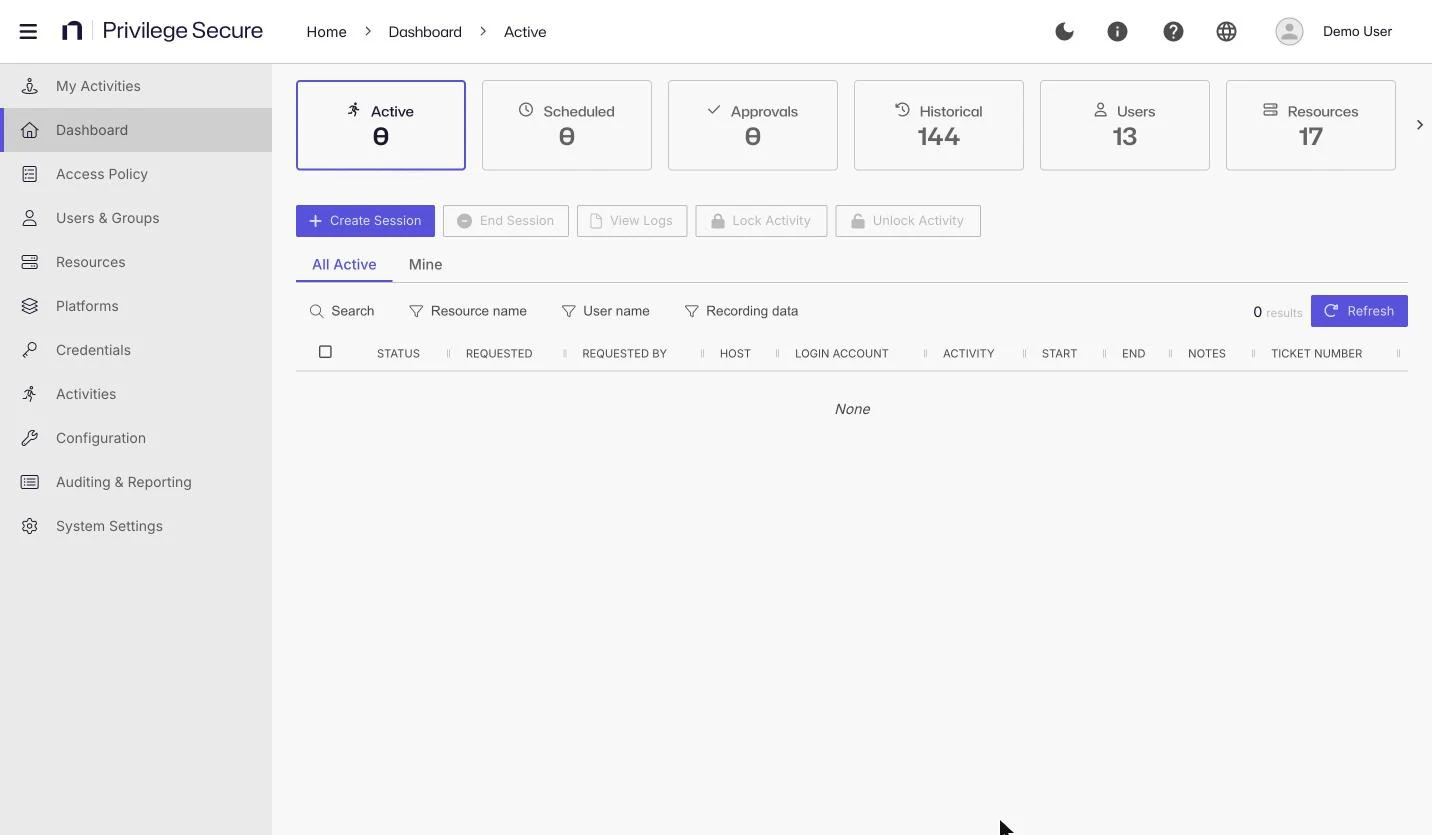
Task: Switch to dark mode moon icon
Action: (1064, 31)
